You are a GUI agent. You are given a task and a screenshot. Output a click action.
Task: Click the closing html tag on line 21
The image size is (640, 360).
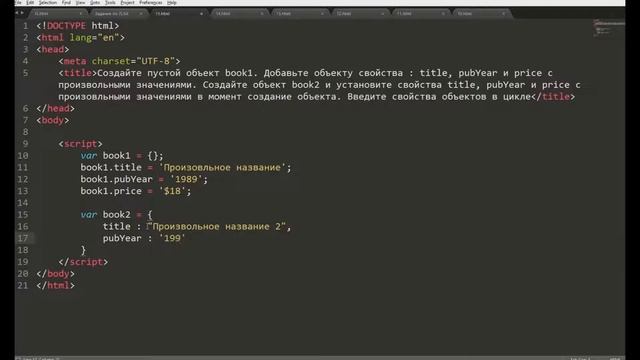click(x=56, y=285)
